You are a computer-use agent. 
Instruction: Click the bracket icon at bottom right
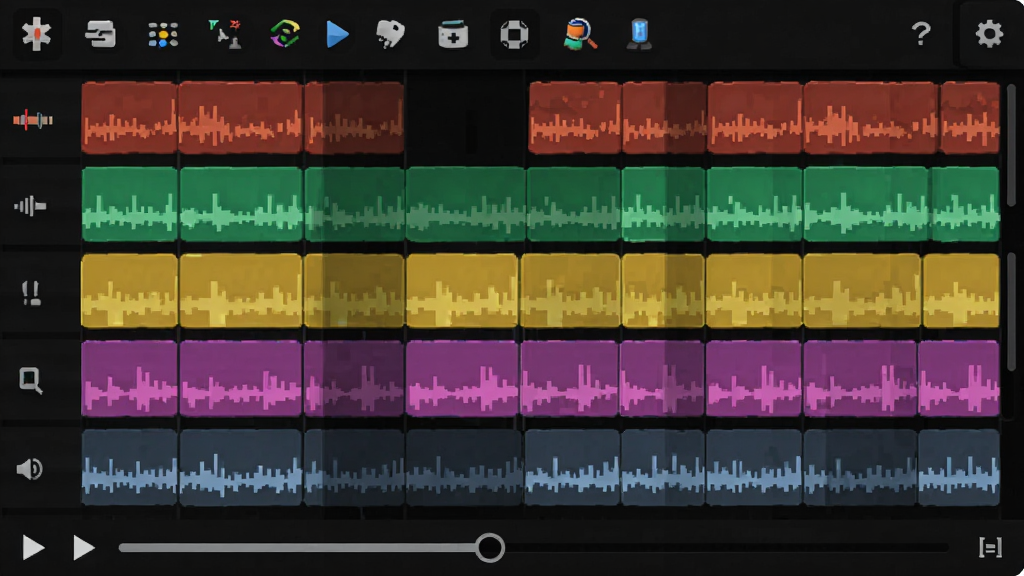tap(990, 547)
